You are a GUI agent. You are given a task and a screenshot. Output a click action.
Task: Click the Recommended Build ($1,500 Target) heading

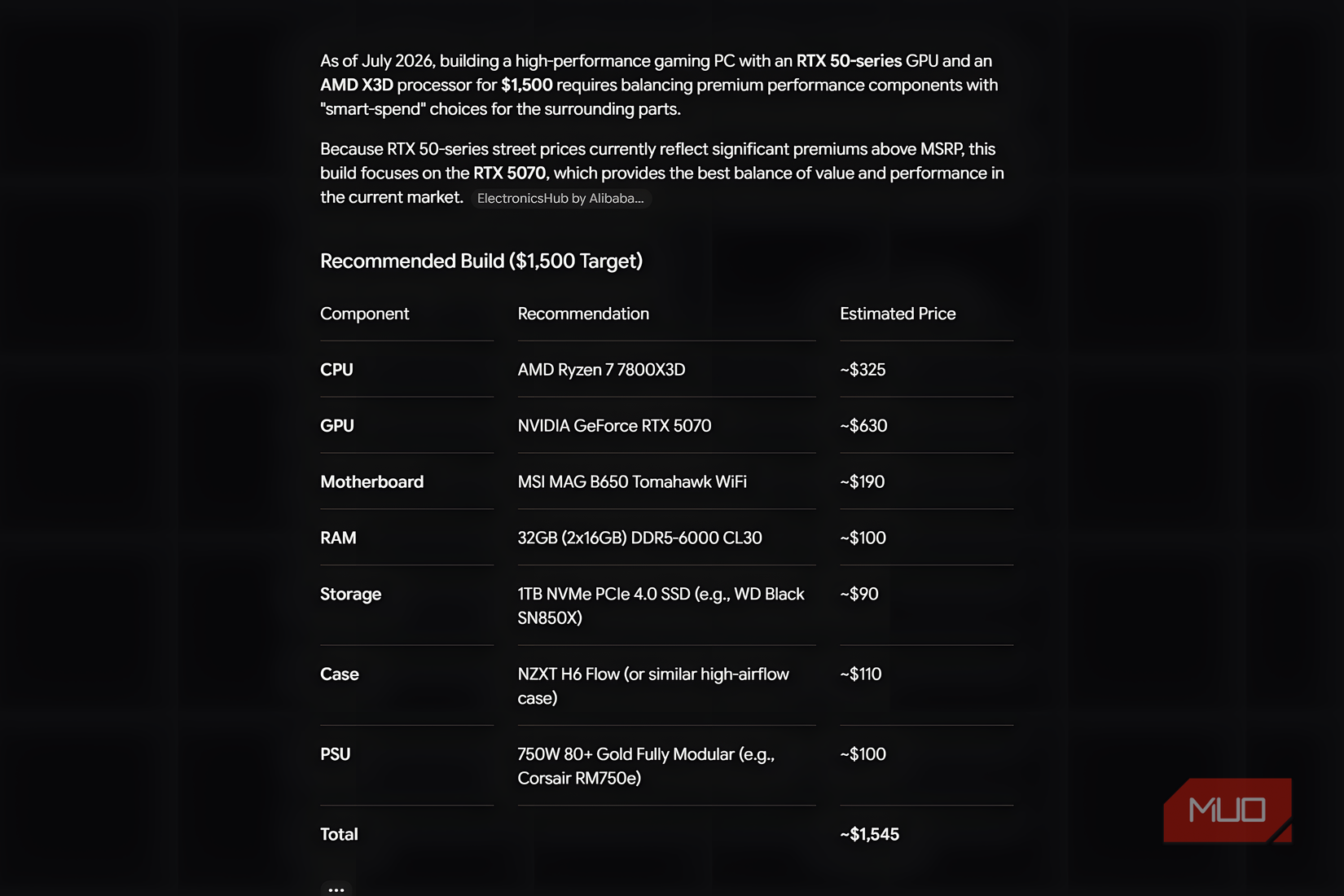coord(481,261)
